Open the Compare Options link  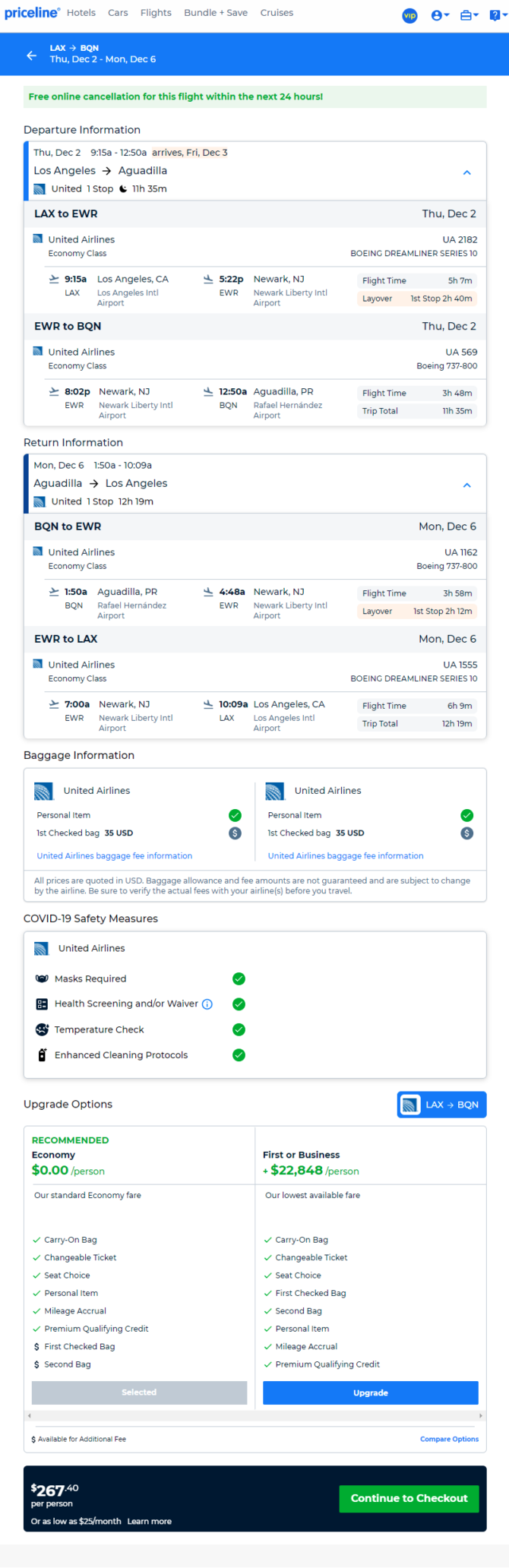click(x=450, y=1439)
